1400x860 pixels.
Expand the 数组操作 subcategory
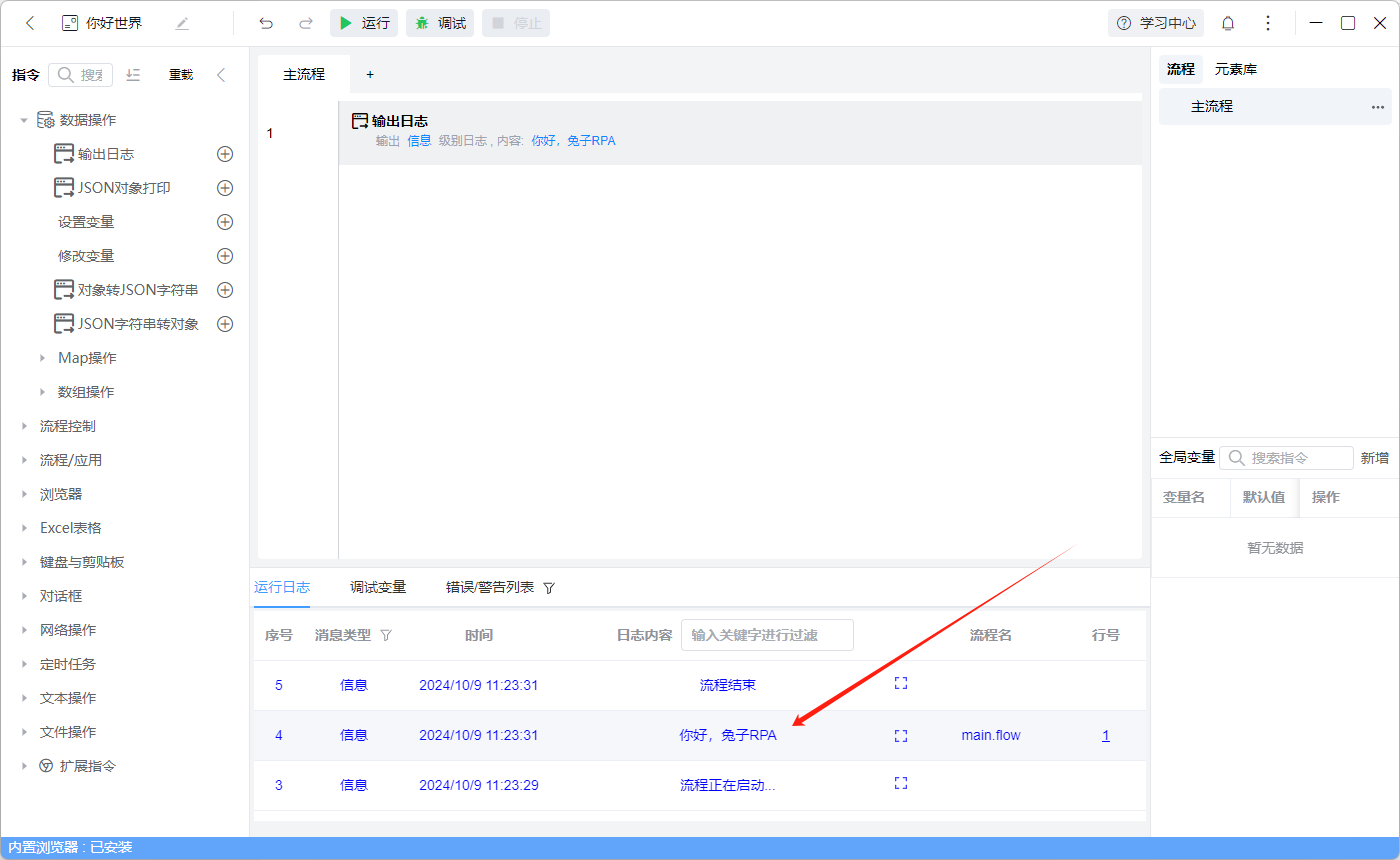tap(43, 392)
